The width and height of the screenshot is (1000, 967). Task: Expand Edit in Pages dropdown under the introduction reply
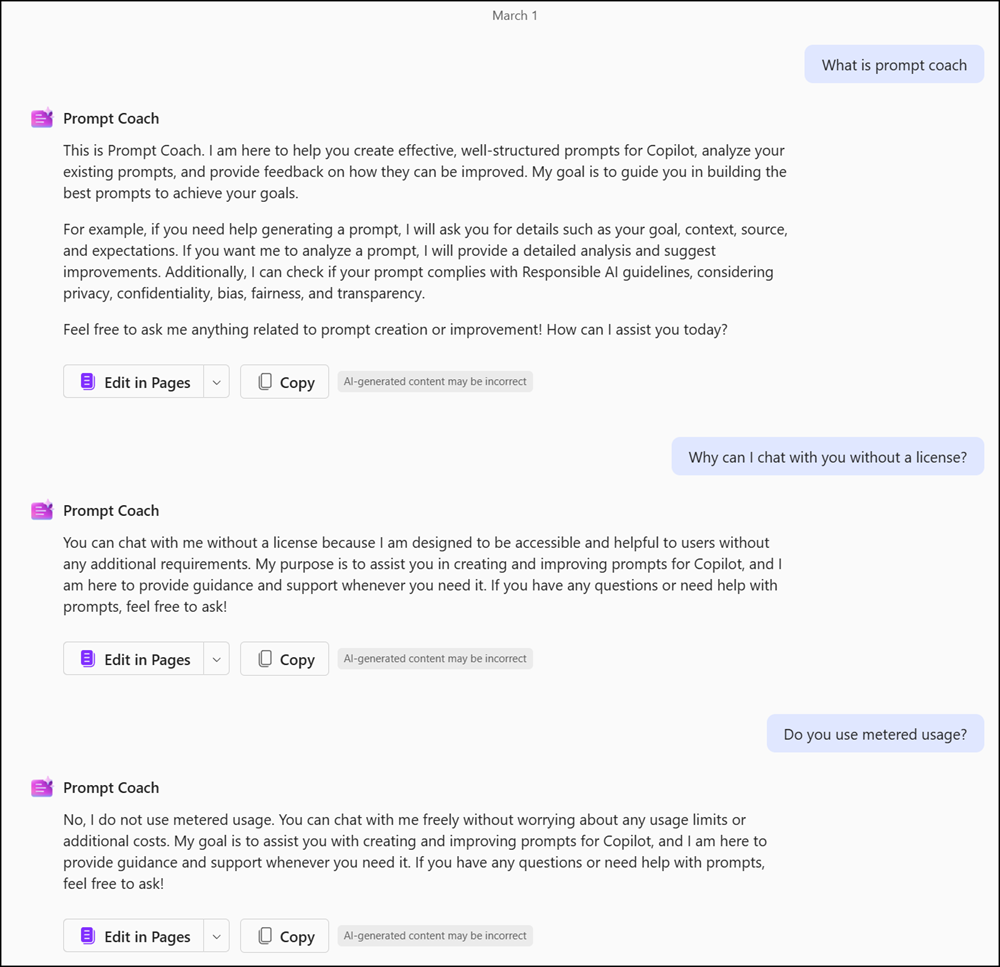[217, 382]
